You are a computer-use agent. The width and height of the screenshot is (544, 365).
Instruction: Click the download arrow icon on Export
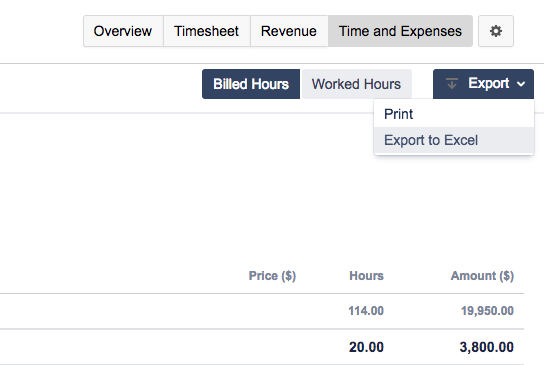pyautogui.click(x=451, y=84)
